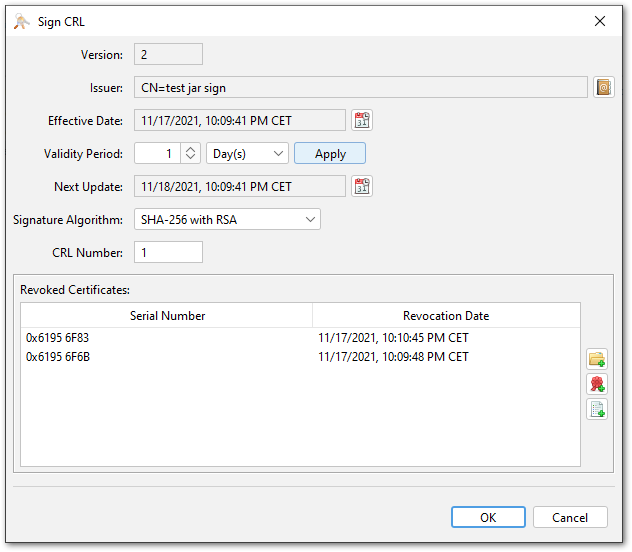Click the red certificate seal add icon

pos(597,384)
